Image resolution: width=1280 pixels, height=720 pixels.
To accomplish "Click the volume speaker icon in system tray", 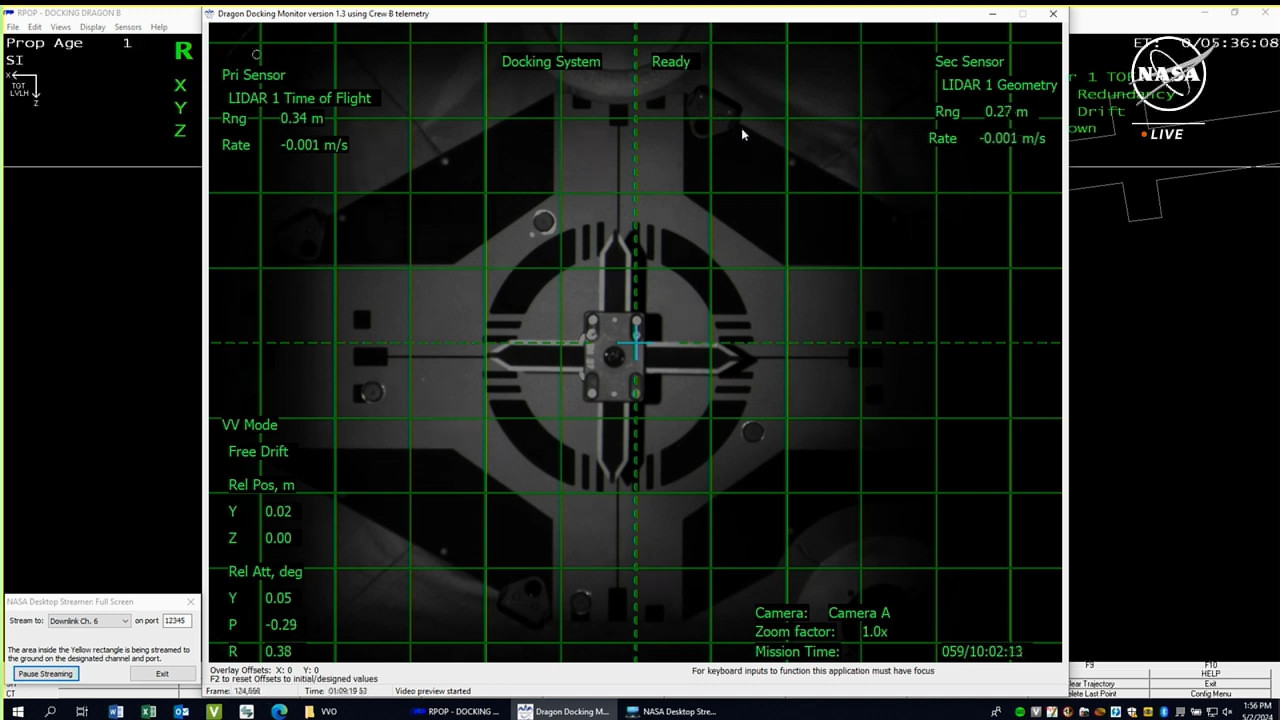I will point(1227,712).
